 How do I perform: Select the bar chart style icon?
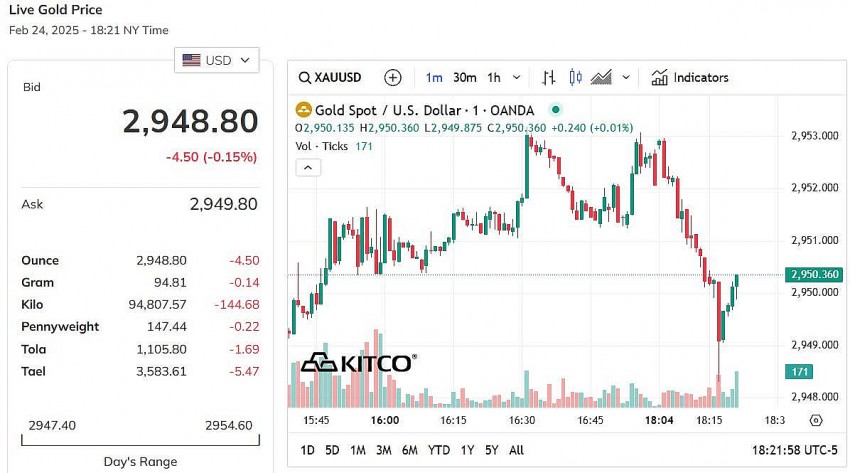[548, 77]
